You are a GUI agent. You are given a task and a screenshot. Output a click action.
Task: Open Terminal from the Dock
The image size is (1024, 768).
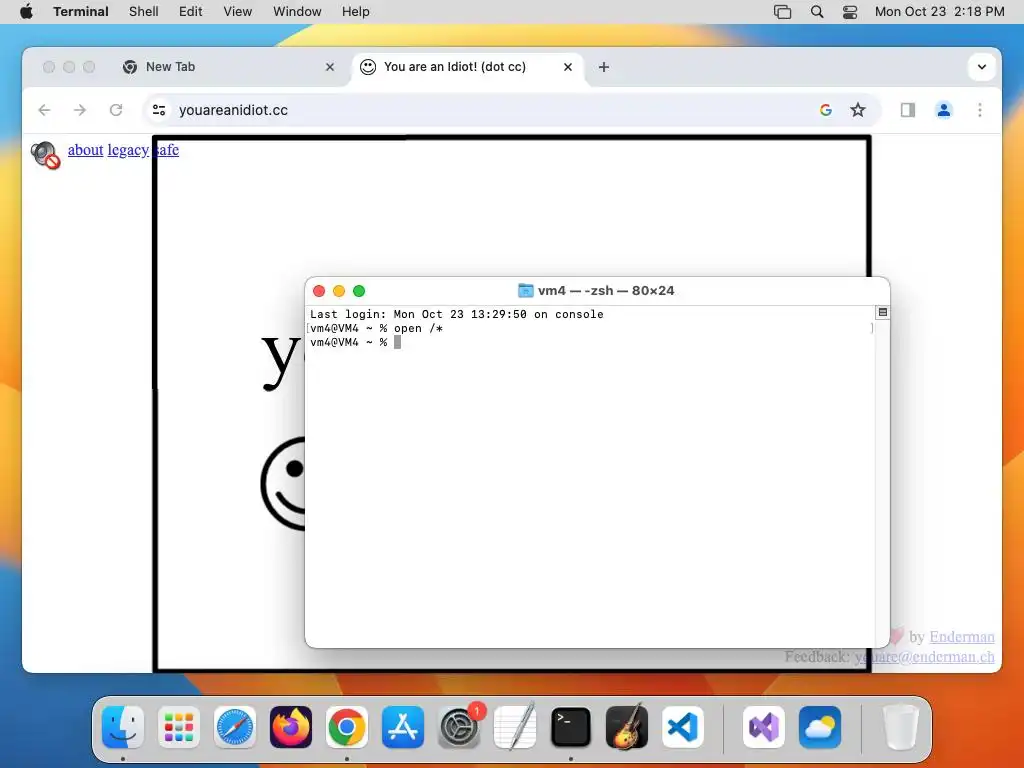[571, 727]
